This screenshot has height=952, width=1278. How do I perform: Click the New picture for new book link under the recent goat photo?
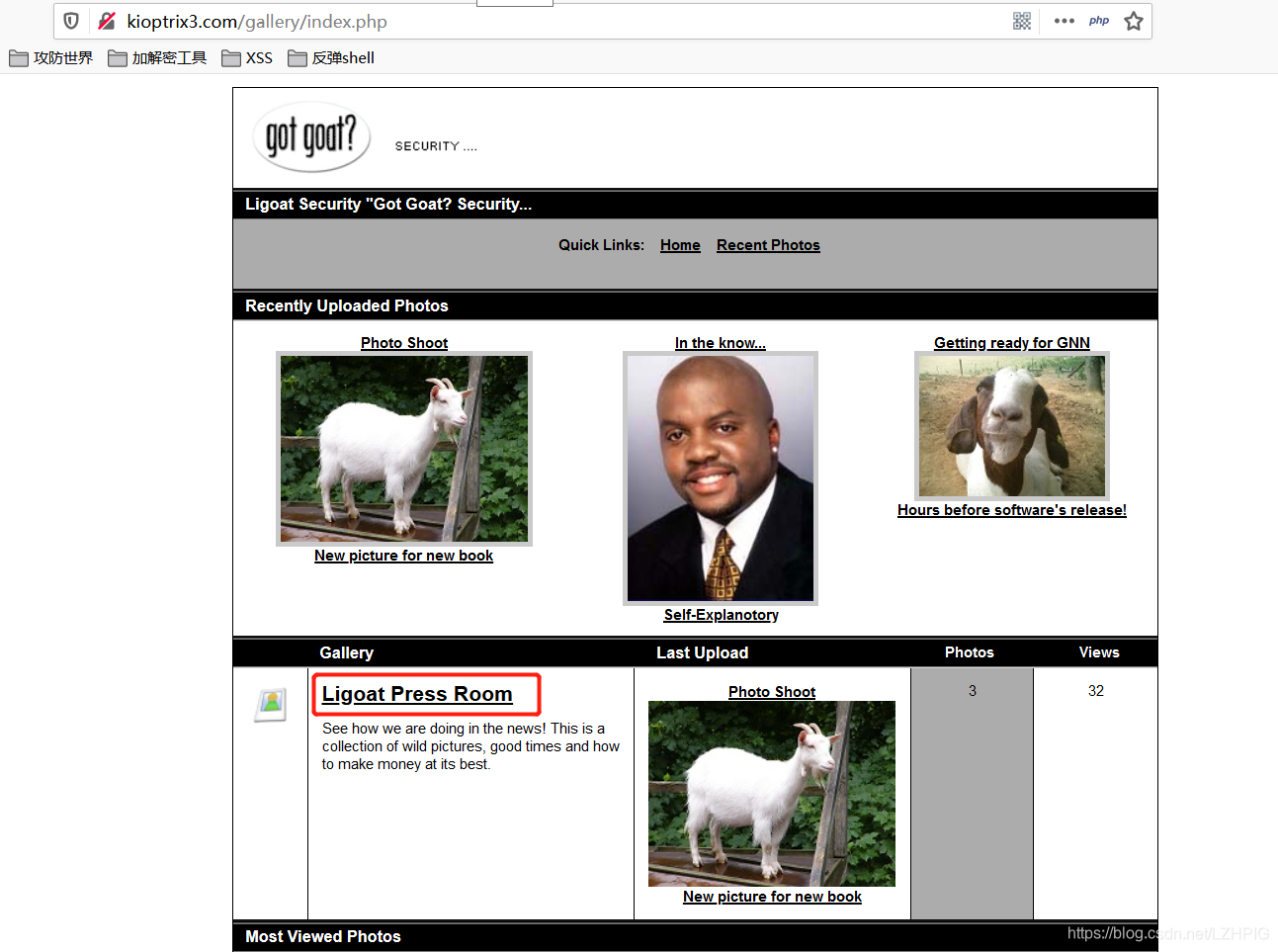[x=403, y=556]
